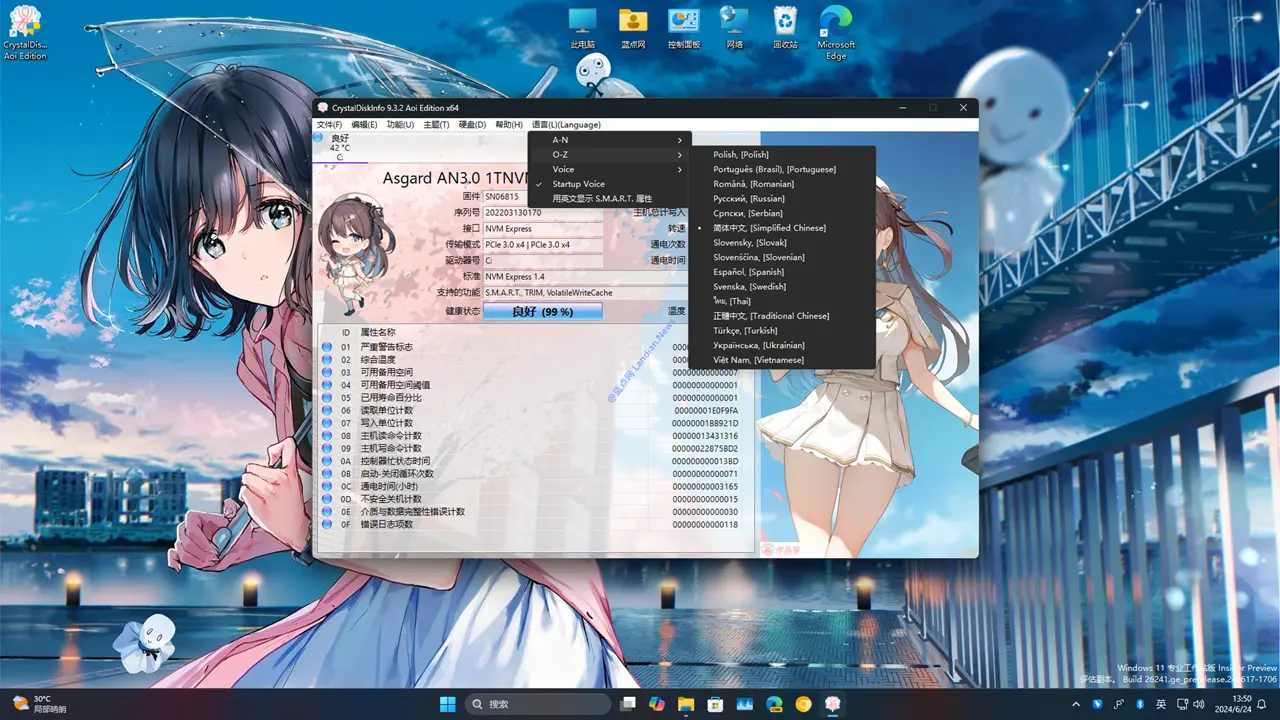Open the 蓝点网 folder on the desktop

pyautogui.click(x=633, y=28)
